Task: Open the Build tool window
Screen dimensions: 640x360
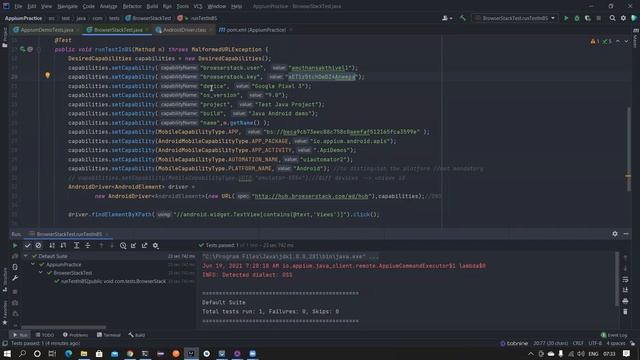Action: [137, 335]
